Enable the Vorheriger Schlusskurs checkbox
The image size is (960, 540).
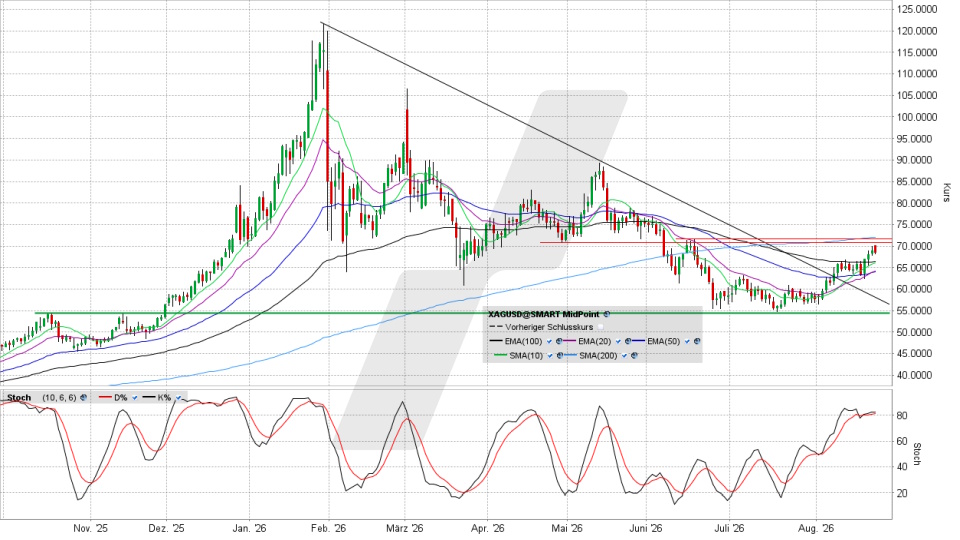point(601,327)
